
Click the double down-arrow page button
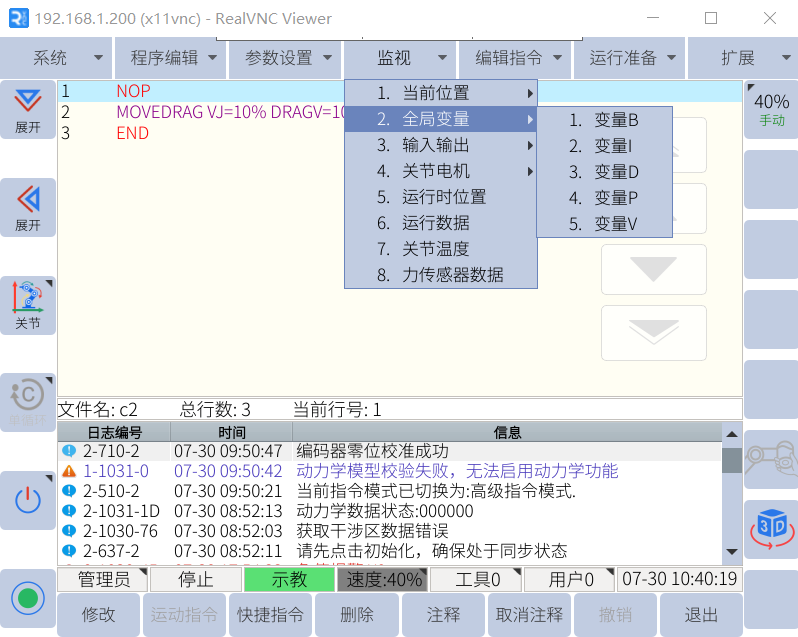click(x=653, y=332)
